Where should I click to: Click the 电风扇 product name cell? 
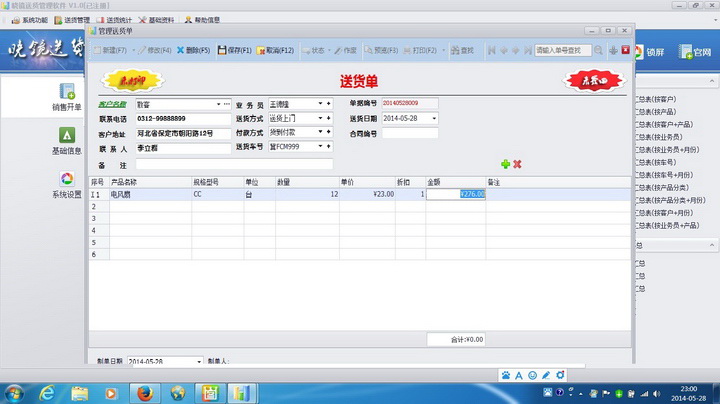(x=150, y=194)
